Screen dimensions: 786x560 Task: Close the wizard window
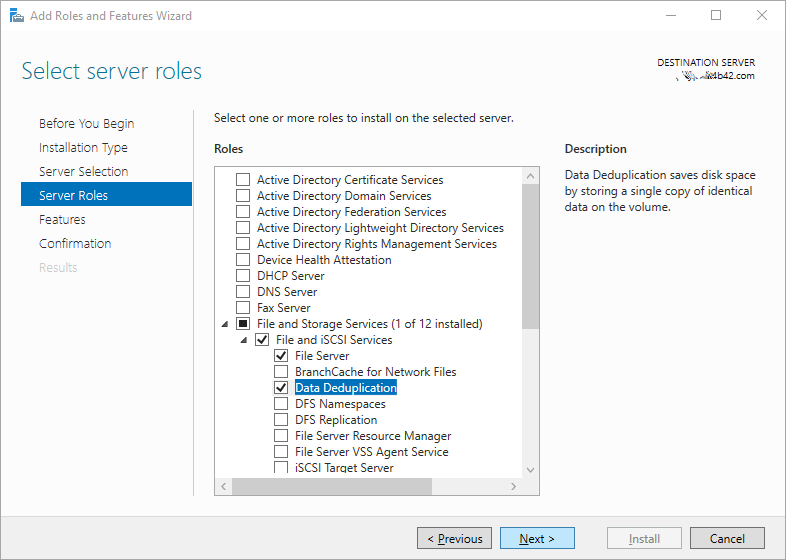tap(762, 16)
